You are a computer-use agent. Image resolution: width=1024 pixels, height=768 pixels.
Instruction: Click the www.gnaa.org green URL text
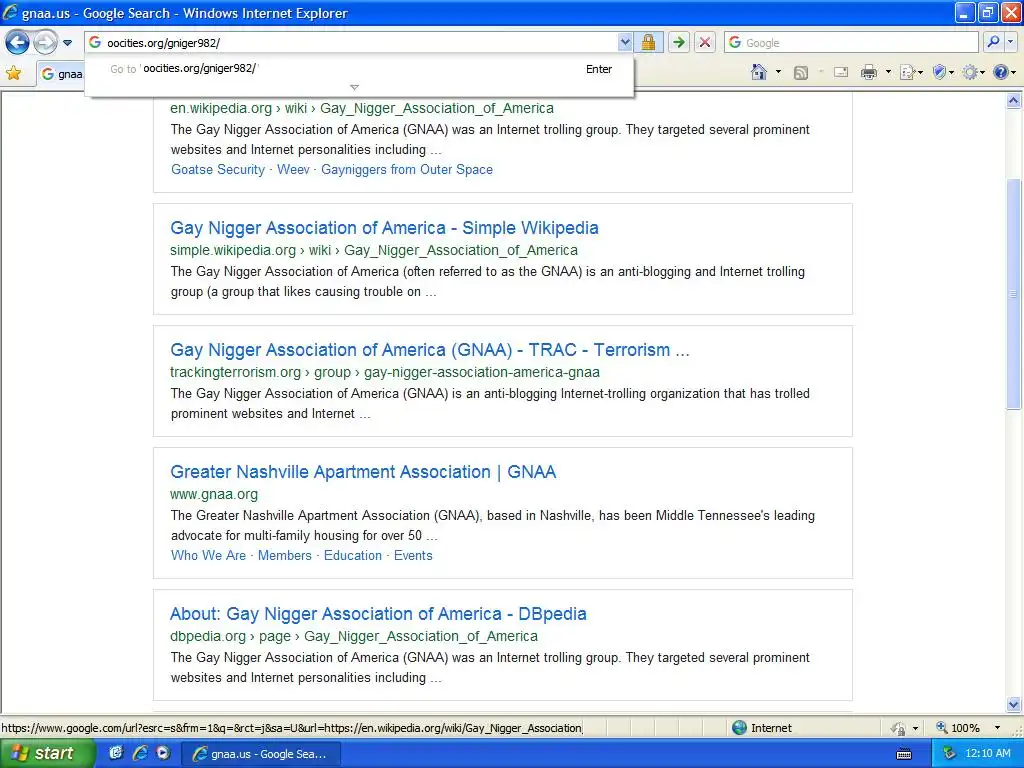click(214, 494)
